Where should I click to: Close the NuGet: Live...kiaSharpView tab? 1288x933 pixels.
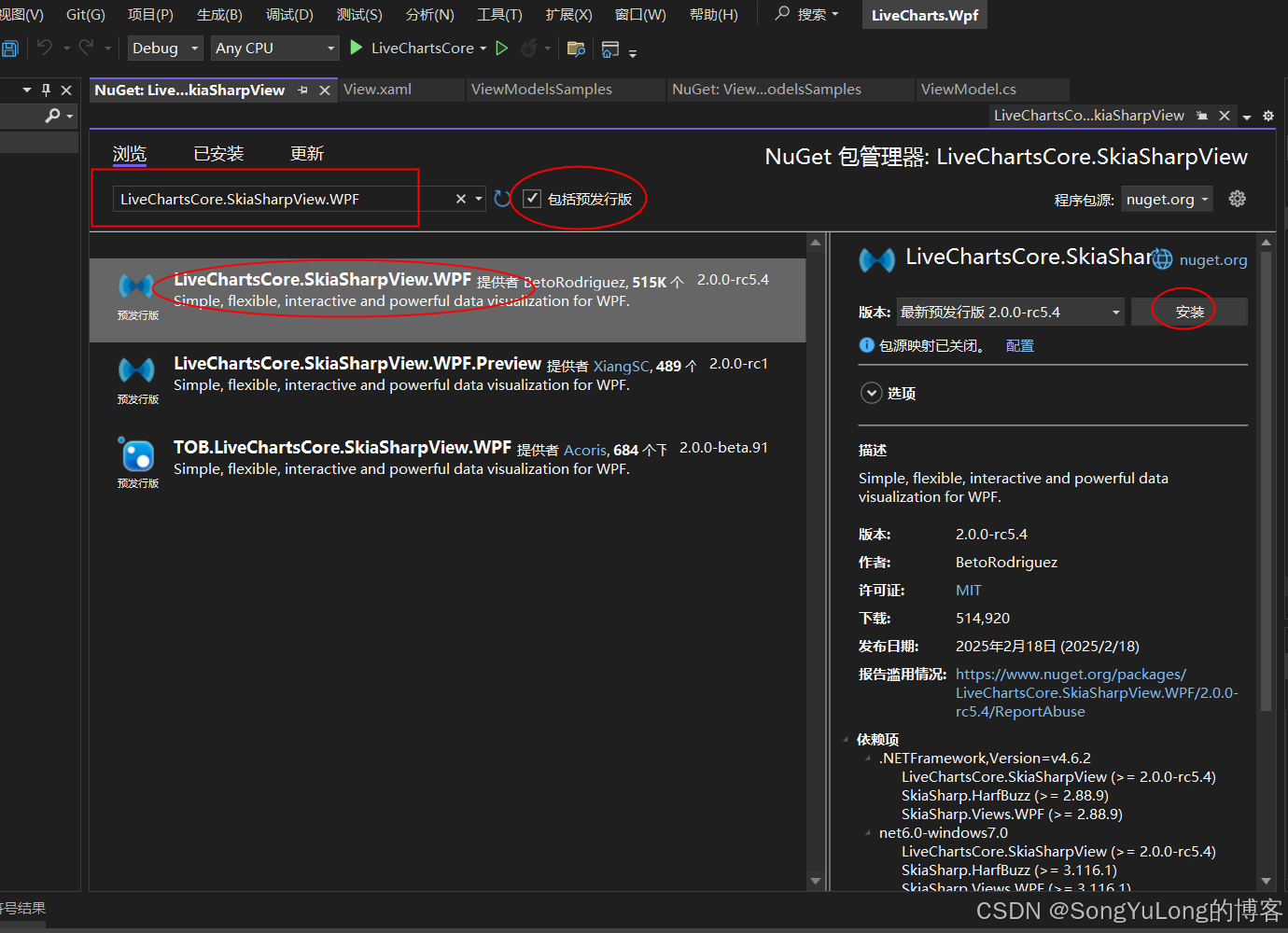pyautogui.click(x=325, y=91)
